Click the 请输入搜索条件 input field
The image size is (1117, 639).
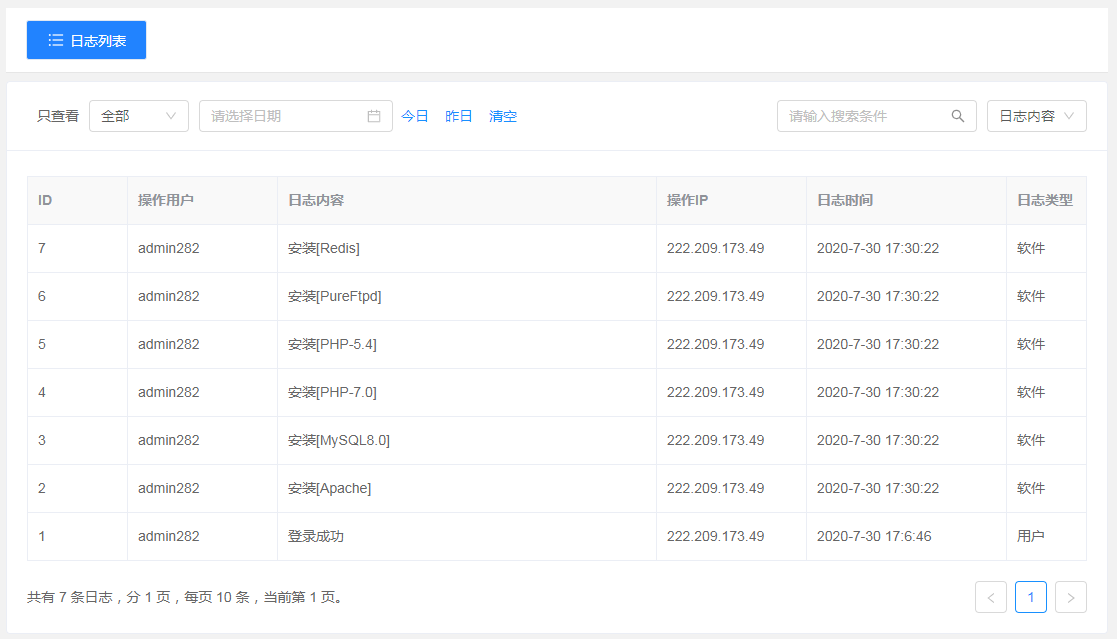[x=865, y=115]
